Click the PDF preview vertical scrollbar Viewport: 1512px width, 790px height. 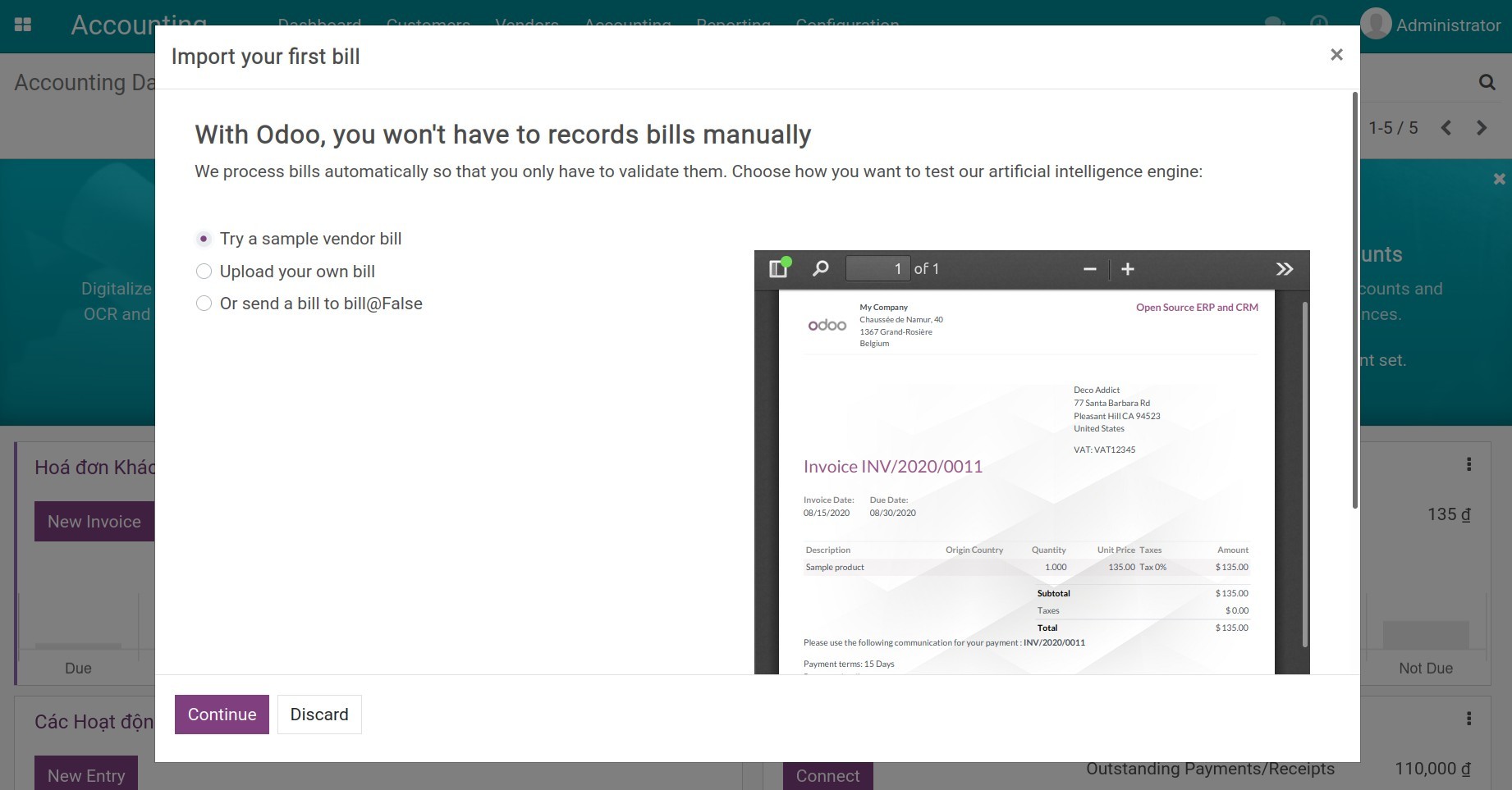1304,476
